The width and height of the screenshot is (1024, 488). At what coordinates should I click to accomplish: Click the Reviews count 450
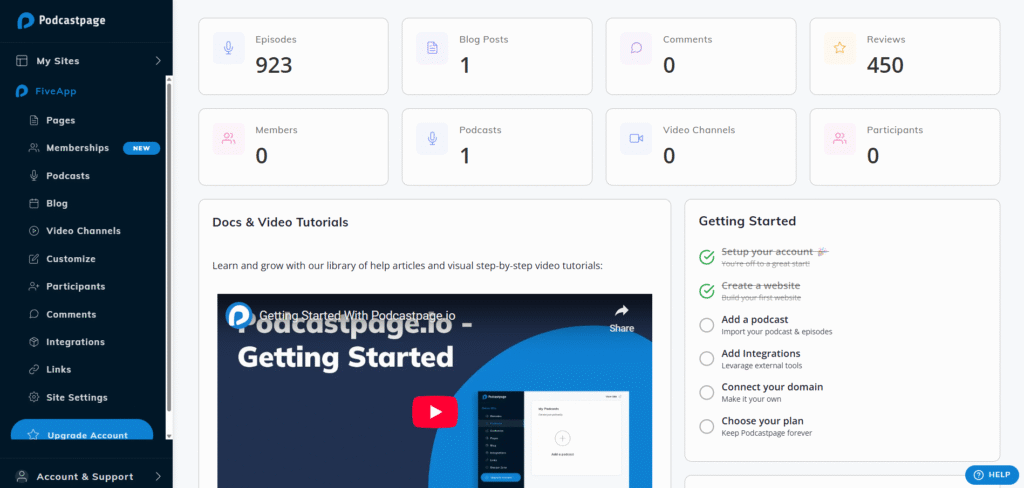885,65
